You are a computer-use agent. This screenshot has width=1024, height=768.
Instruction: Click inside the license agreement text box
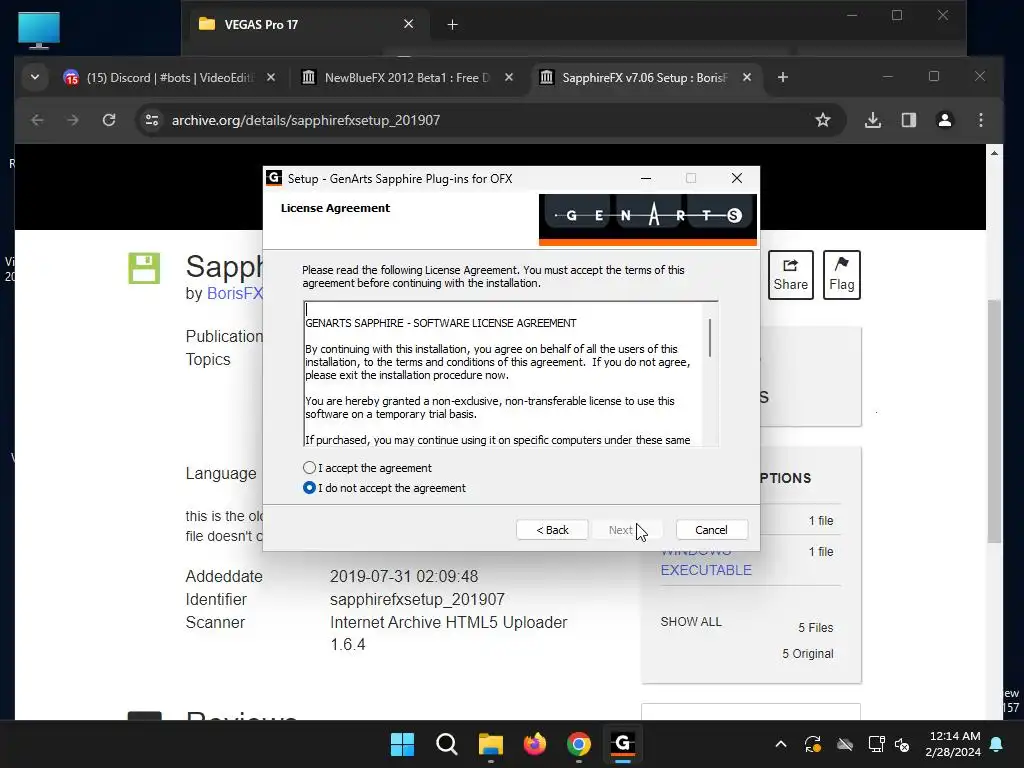click(504, 374)
